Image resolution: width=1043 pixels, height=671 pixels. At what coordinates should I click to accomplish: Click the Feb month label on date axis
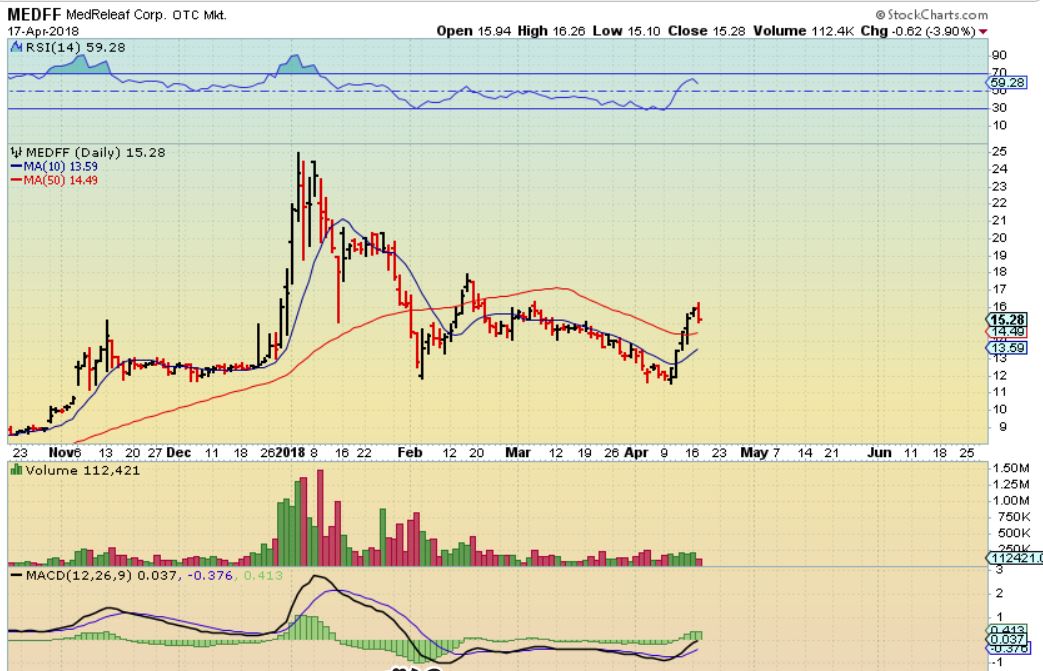410,452
